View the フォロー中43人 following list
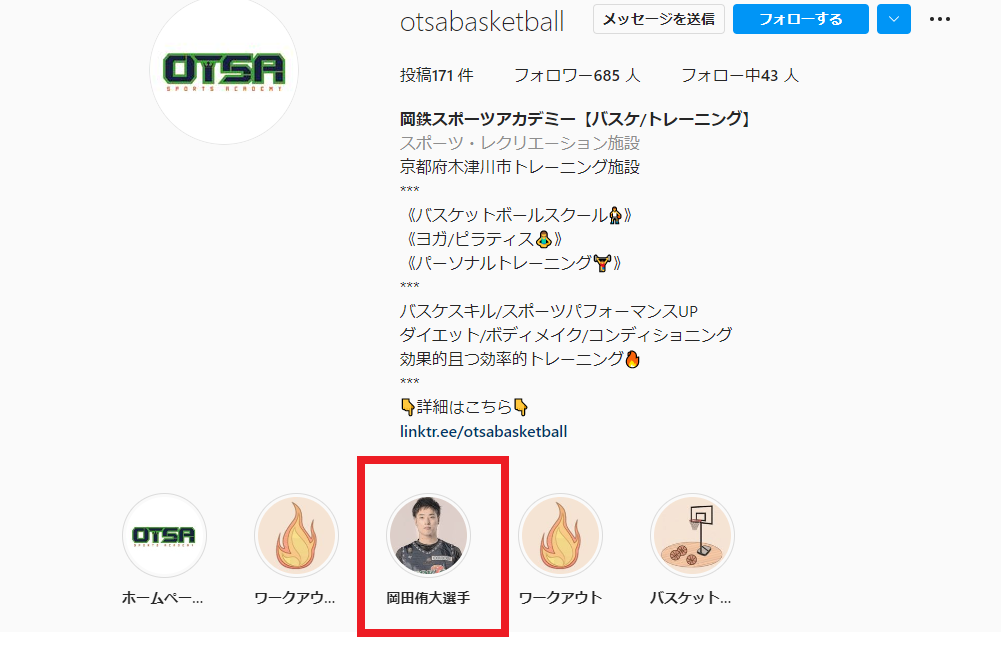The image size is (1001, 669). point(740,75)
